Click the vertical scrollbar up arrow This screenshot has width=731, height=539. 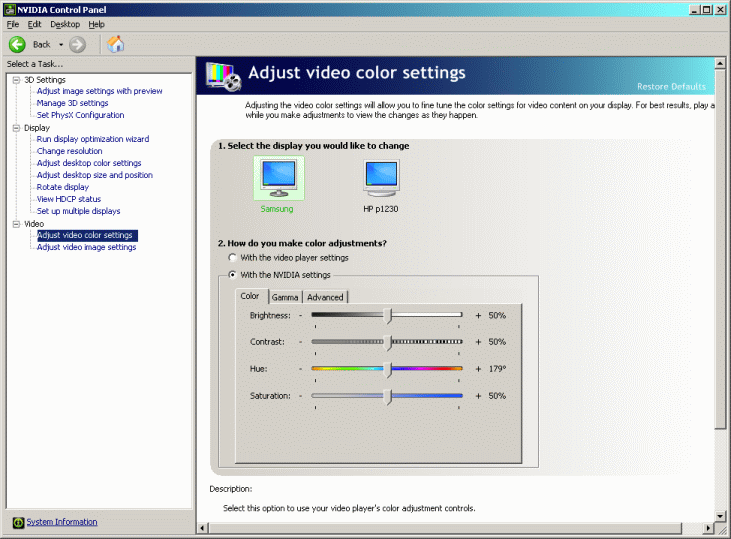pyautogui.click(x=720, y=63)
